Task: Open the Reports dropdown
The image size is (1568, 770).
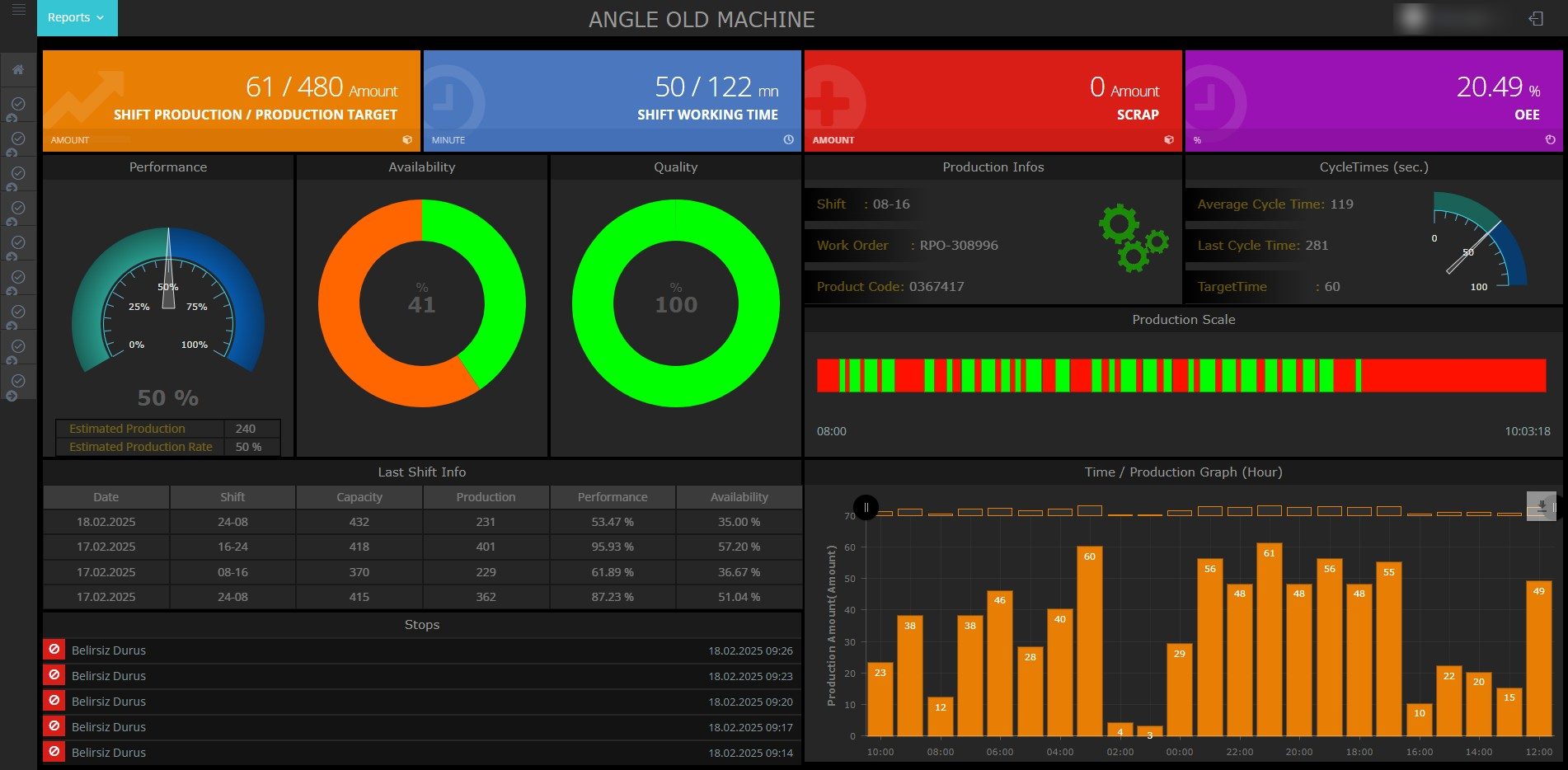Action: 77,17
